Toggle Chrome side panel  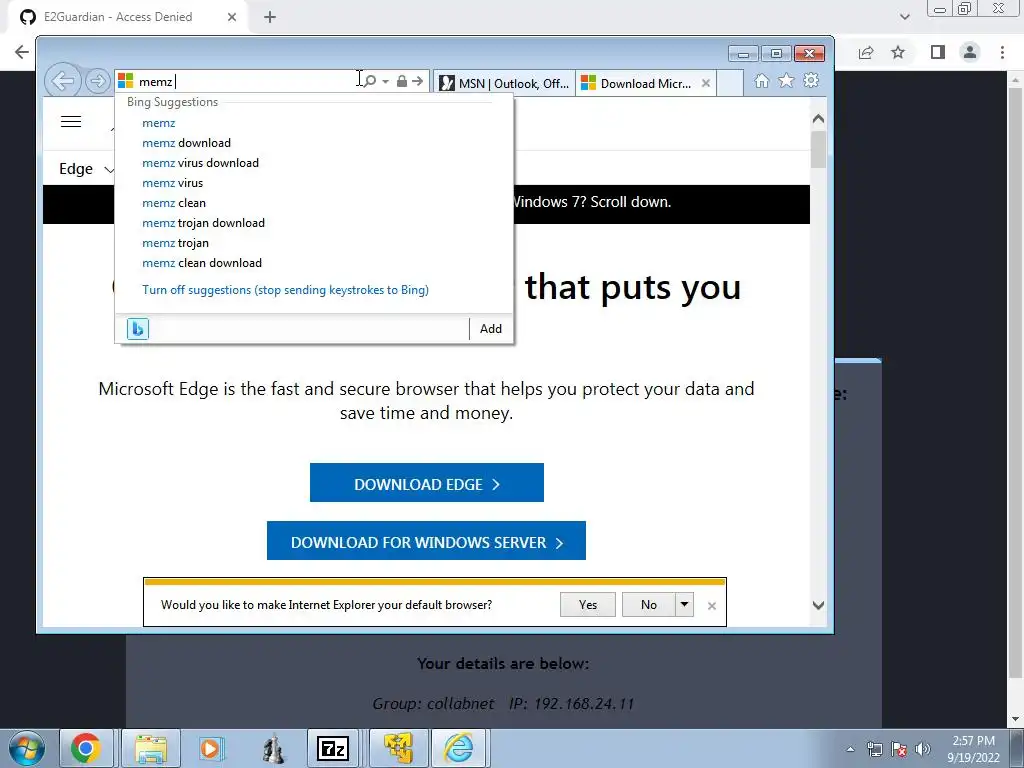[938, 52]
